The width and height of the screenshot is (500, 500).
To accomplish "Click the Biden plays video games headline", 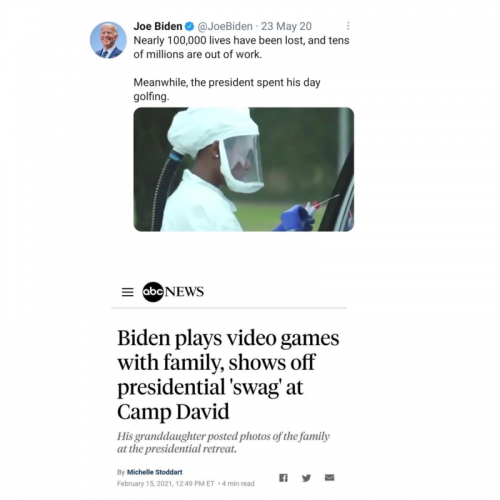I will tap(228, 375).
